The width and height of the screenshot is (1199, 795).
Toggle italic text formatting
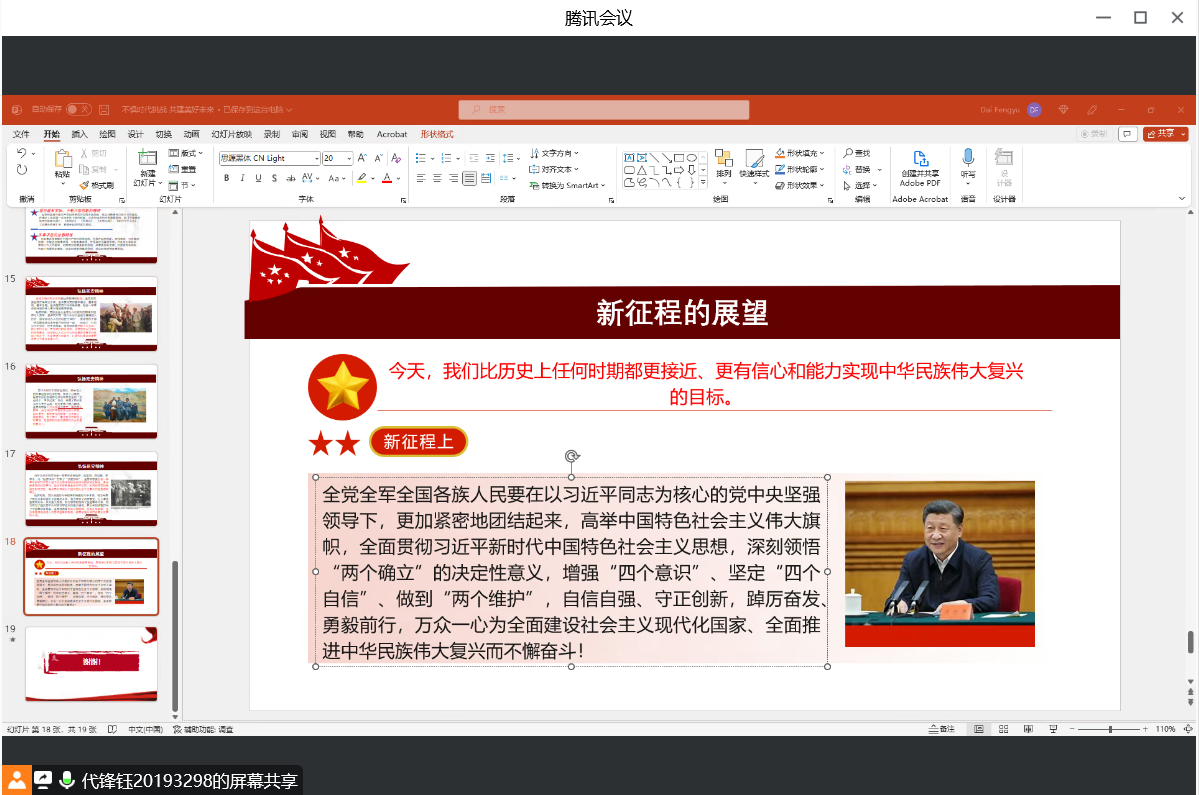click(243, 178)
